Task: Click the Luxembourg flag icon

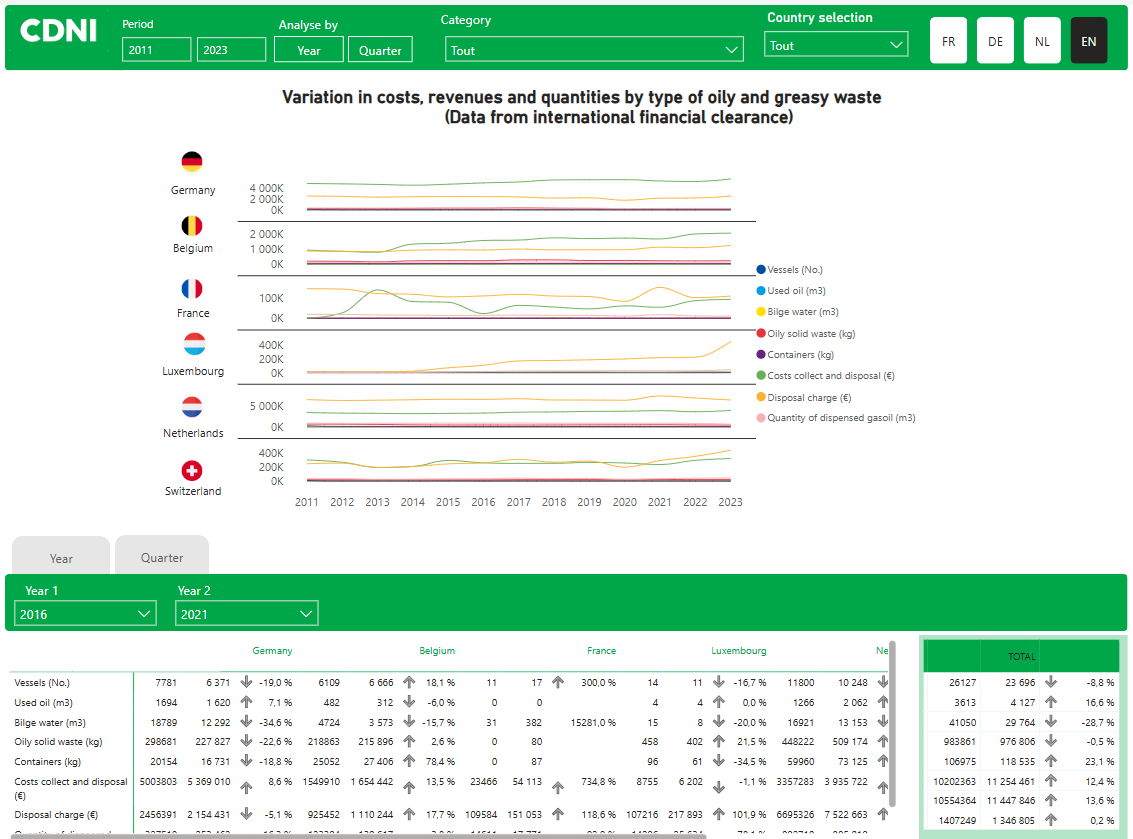Action: tap(194, 344)
